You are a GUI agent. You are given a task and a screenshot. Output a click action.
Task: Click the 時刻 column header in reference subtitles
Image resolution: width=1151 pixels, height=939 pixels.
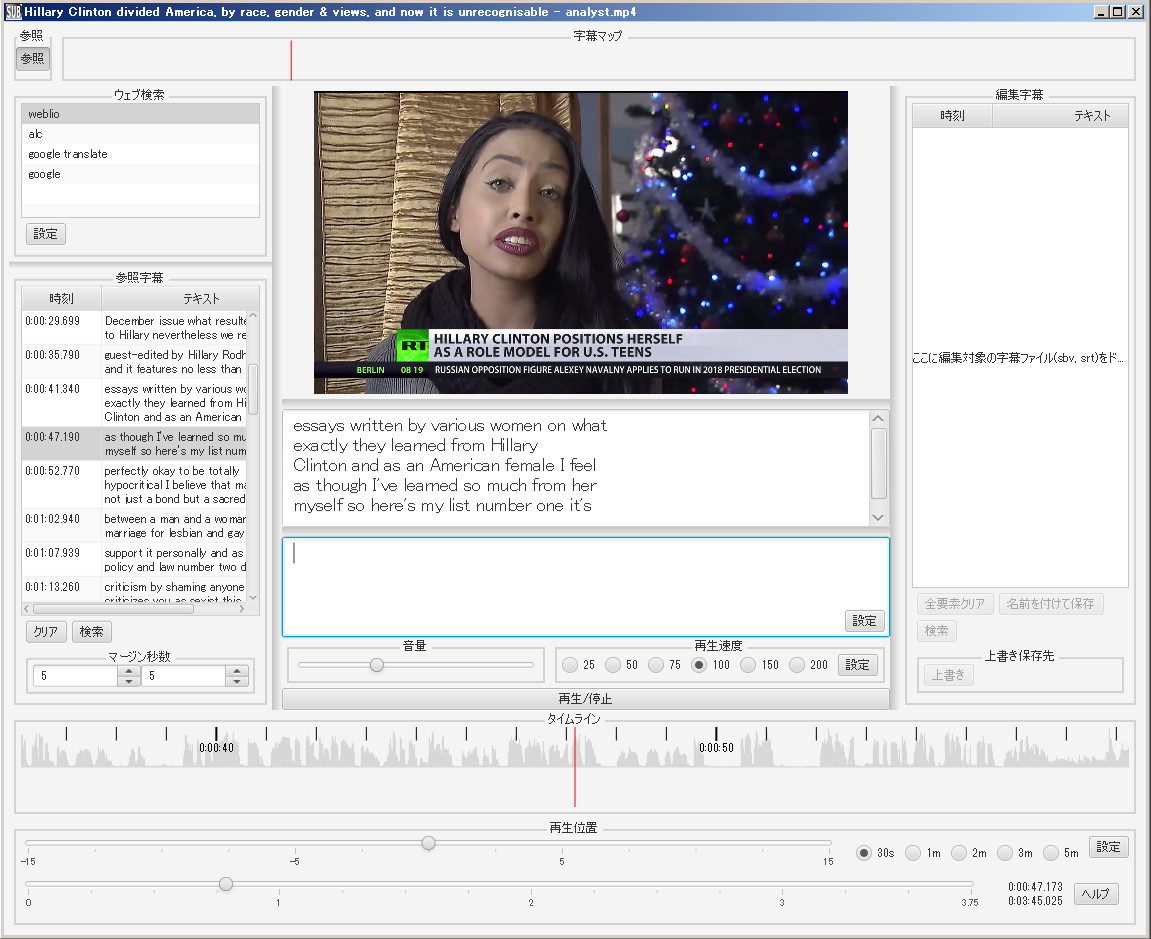[61, 298]
